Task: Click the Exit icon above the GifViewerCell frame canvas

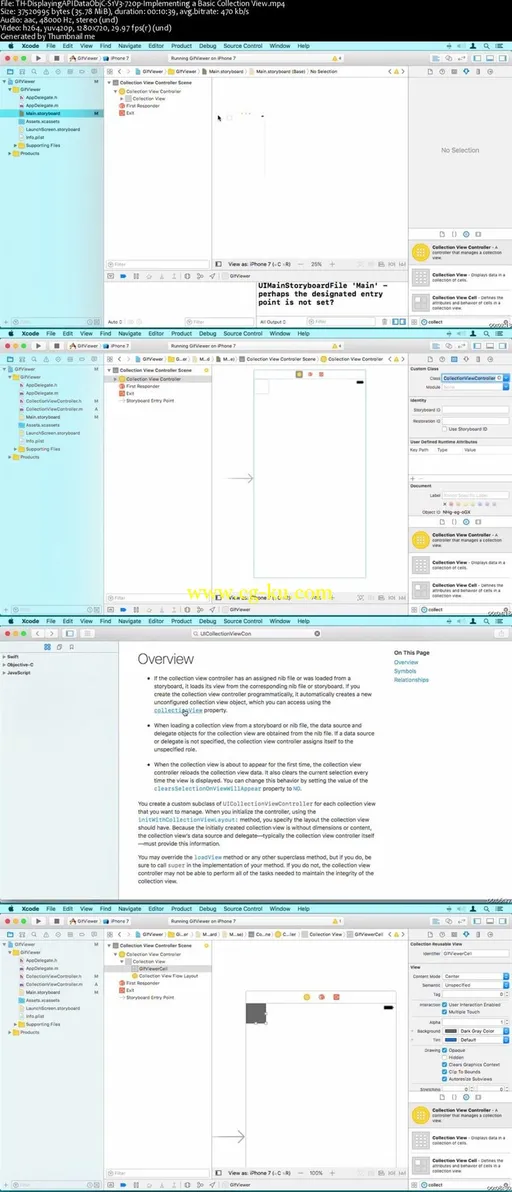Action: 336,997
